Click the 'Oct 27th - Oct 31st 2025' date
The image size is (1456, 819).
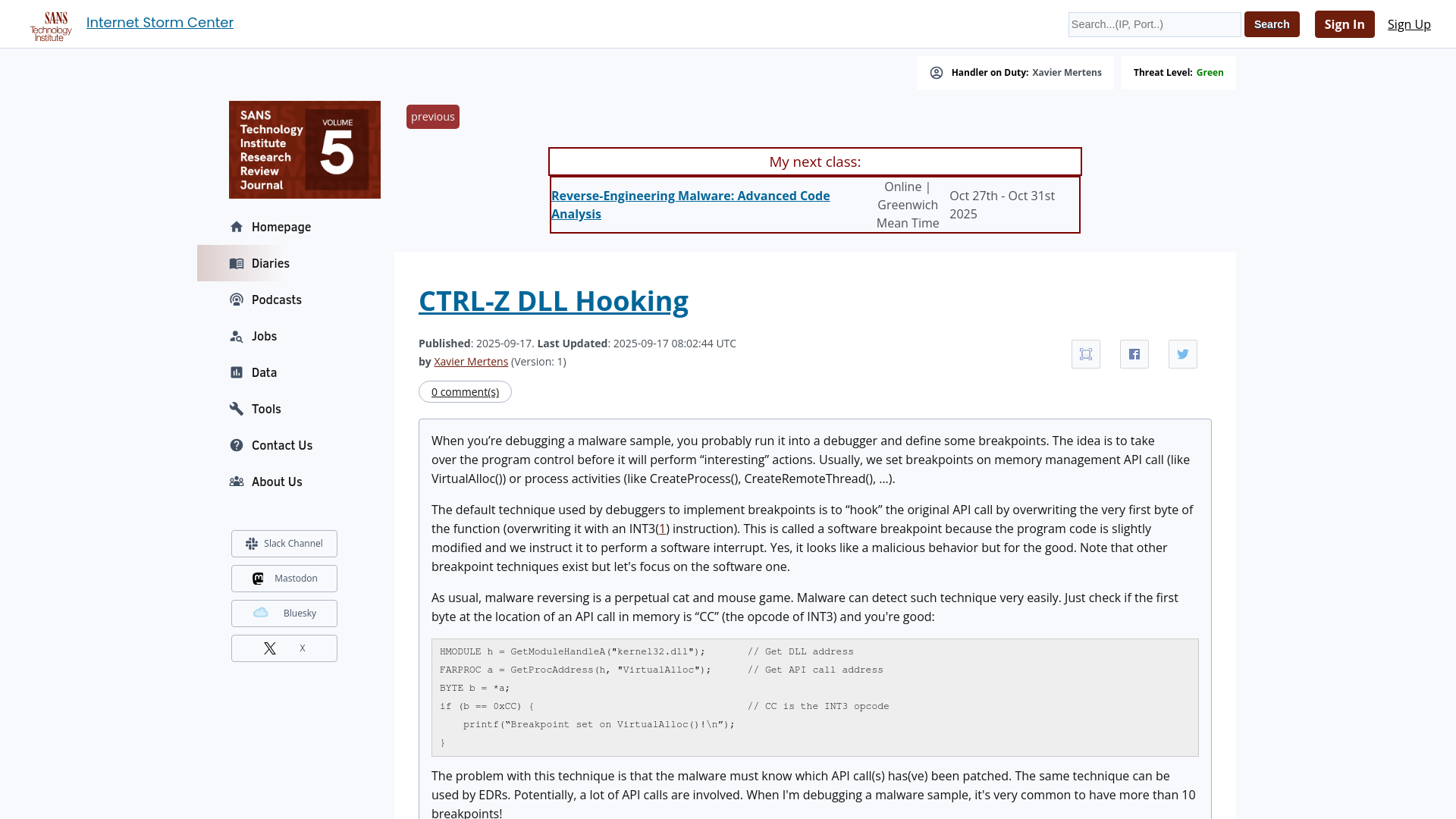click(x=1003, y=205)
